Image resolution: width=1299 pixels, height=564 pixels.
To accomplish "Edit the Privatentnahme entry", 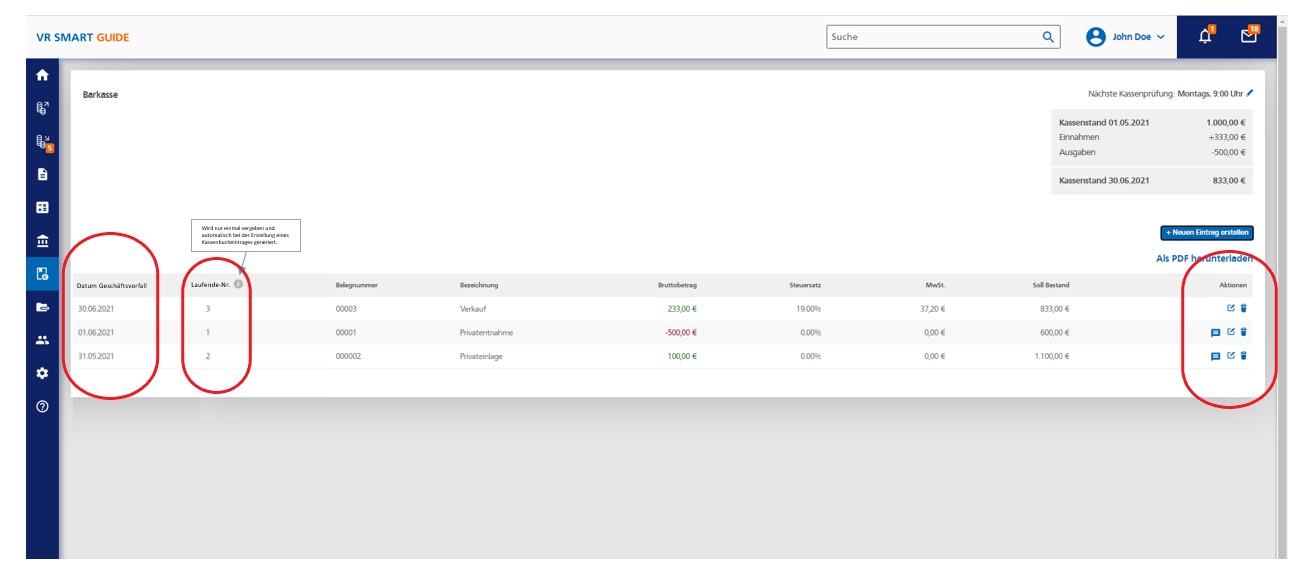I will click(1231, 332).
